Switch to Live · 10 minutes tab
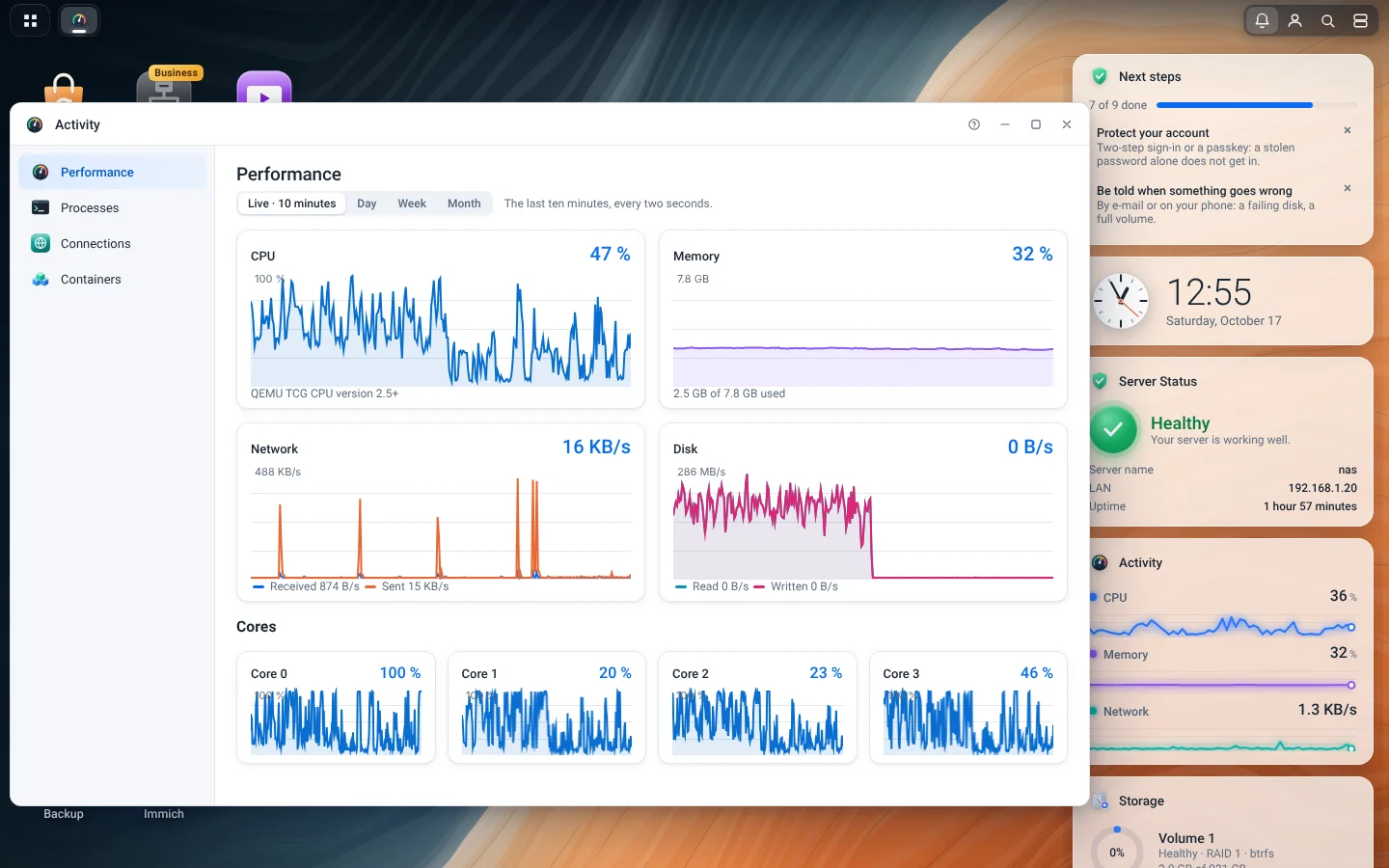 tap(291, 203)
